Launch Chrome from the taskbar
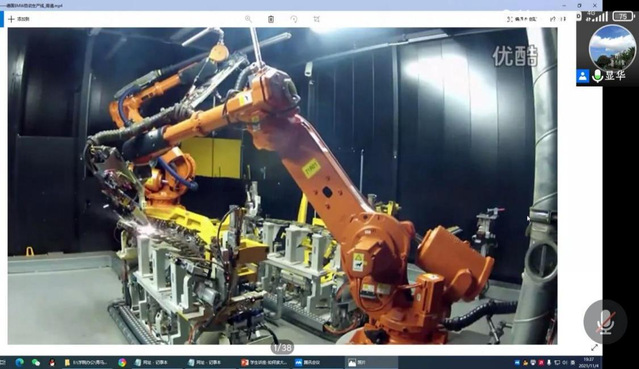Image resolution: width=639 pixels, height=369 pixels. coord(122,362)
